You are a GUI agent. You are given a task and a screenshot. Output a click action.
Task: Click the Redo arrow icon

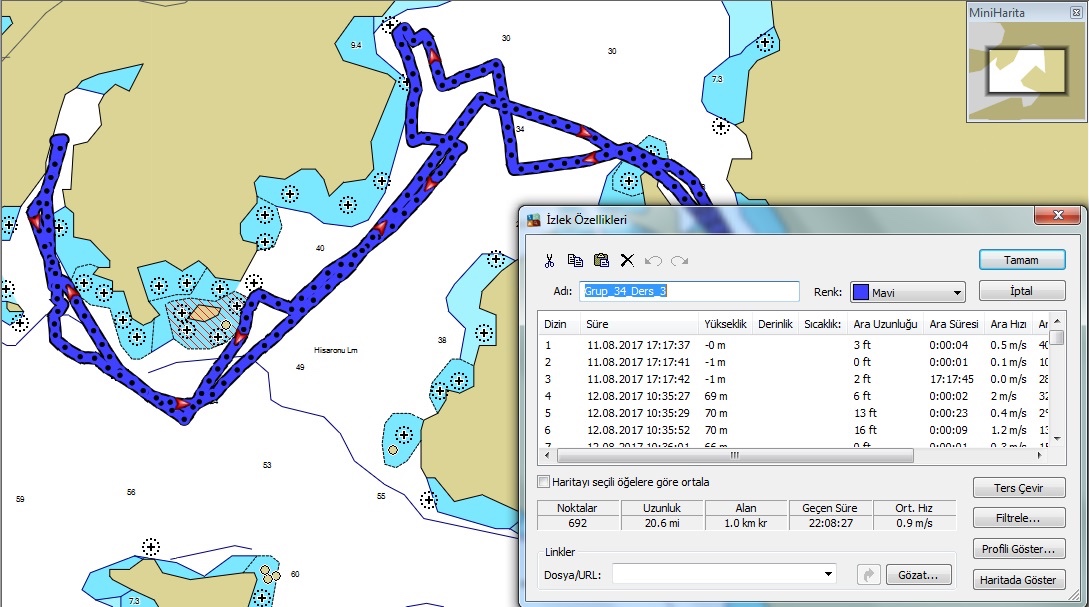(x=679, y=261)
